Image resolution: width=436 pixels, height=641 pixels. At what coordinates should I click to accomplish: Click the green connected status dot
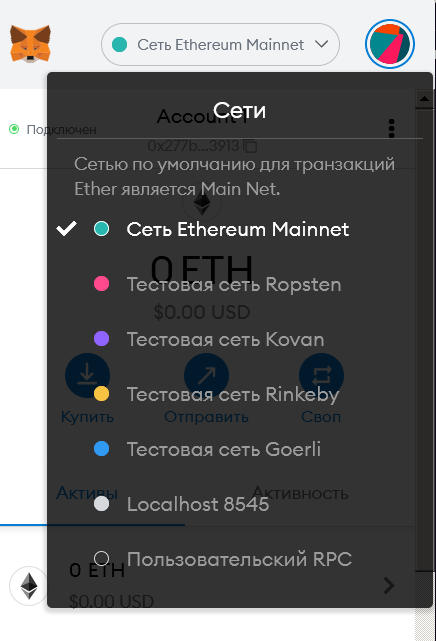tap(14, 130)
